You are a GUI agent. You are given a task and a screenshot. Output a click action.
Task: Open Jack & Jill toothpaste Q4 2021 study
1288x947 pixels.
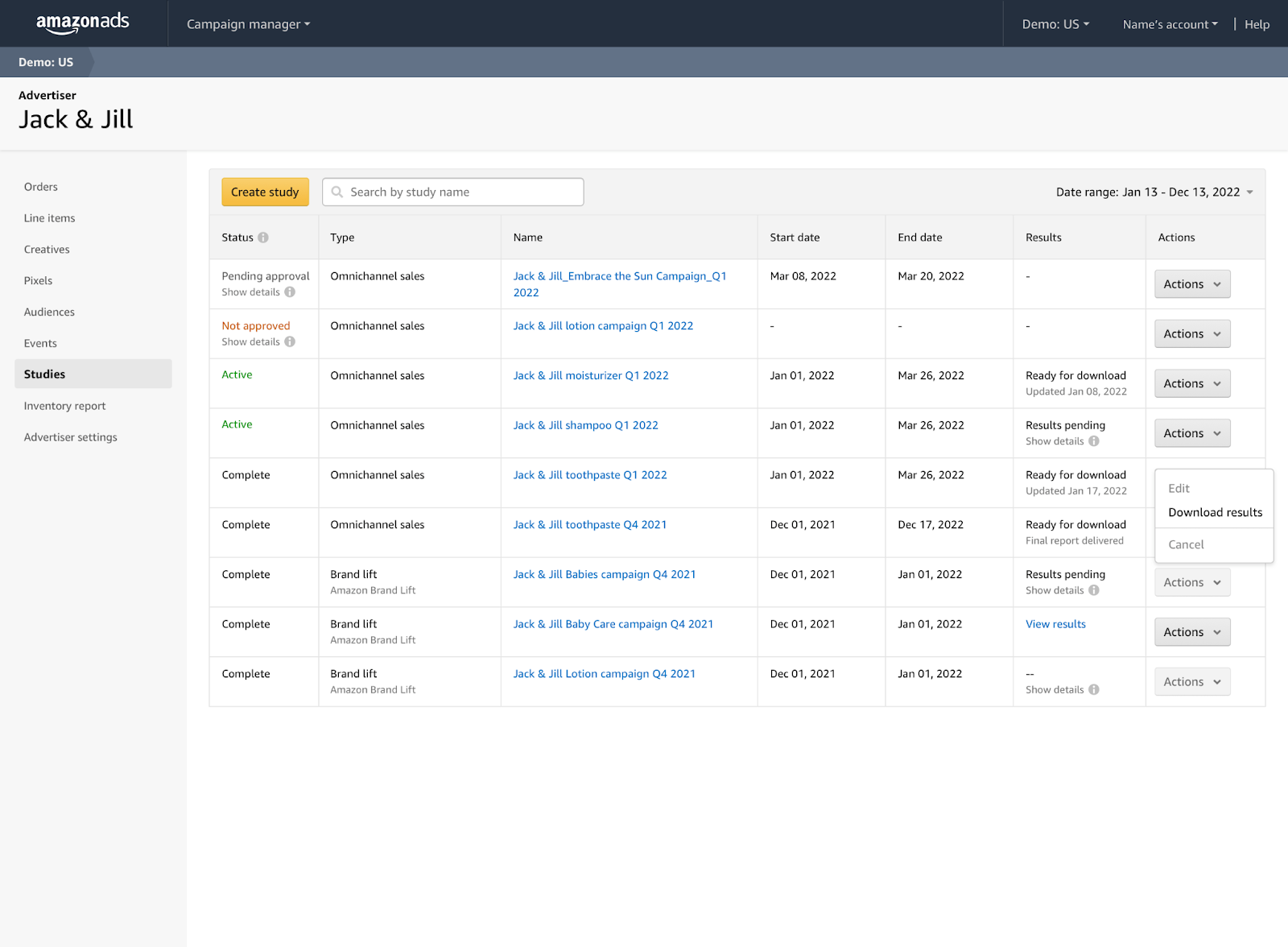tap(590, 525)
